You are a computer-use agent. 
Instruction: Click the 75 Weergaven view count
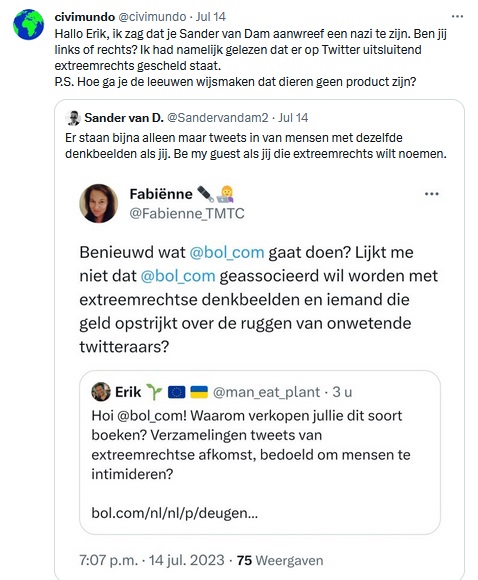click(280, 560)
